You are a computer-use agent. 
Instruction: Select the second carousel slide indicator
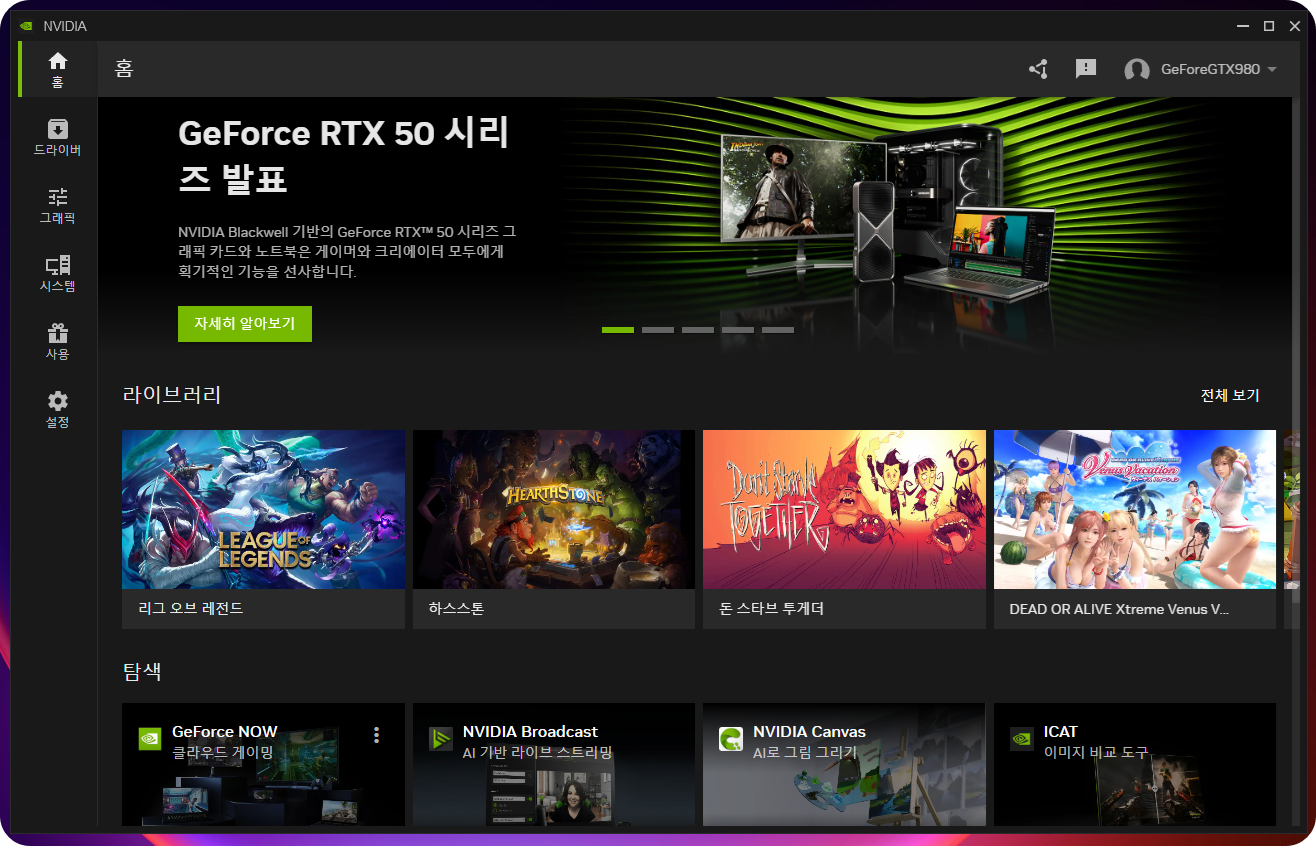click(658, 329)
